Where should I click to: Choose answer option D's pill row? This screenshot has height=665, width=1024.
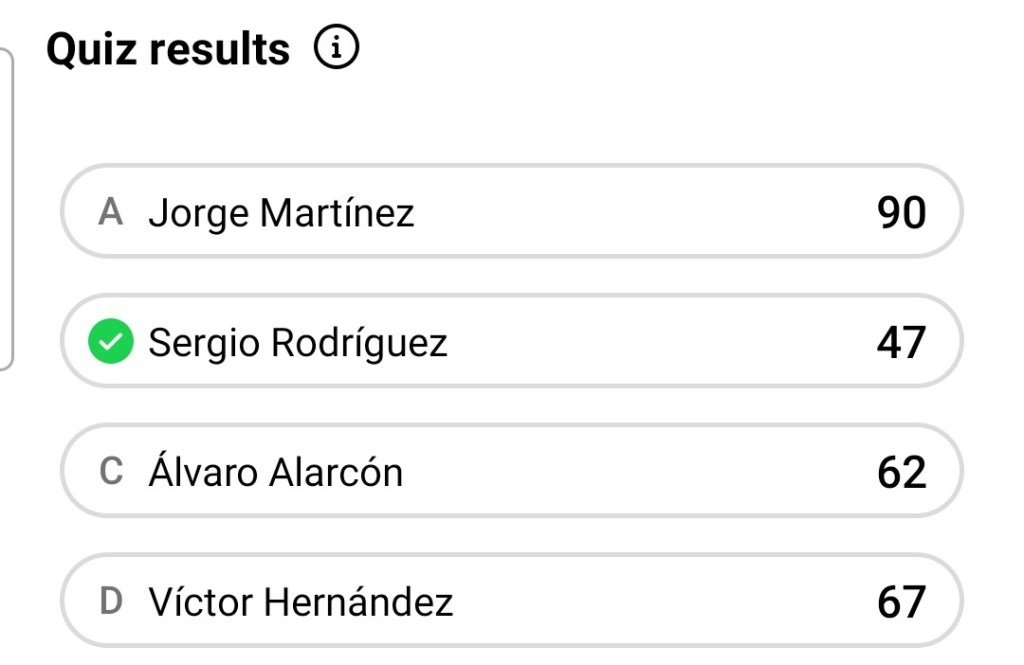tap(600, 601)
